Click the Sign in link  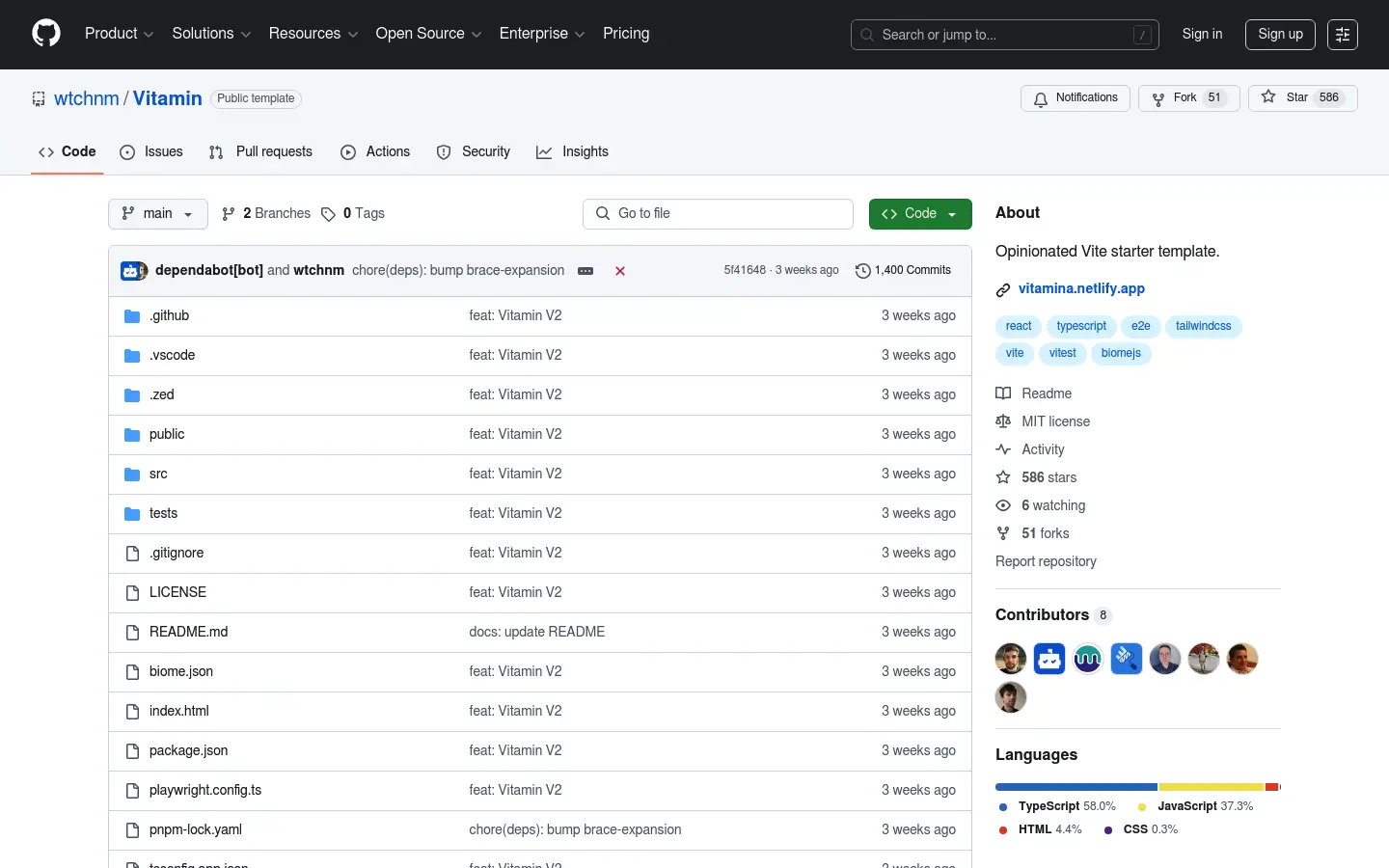pos(1202,34)
